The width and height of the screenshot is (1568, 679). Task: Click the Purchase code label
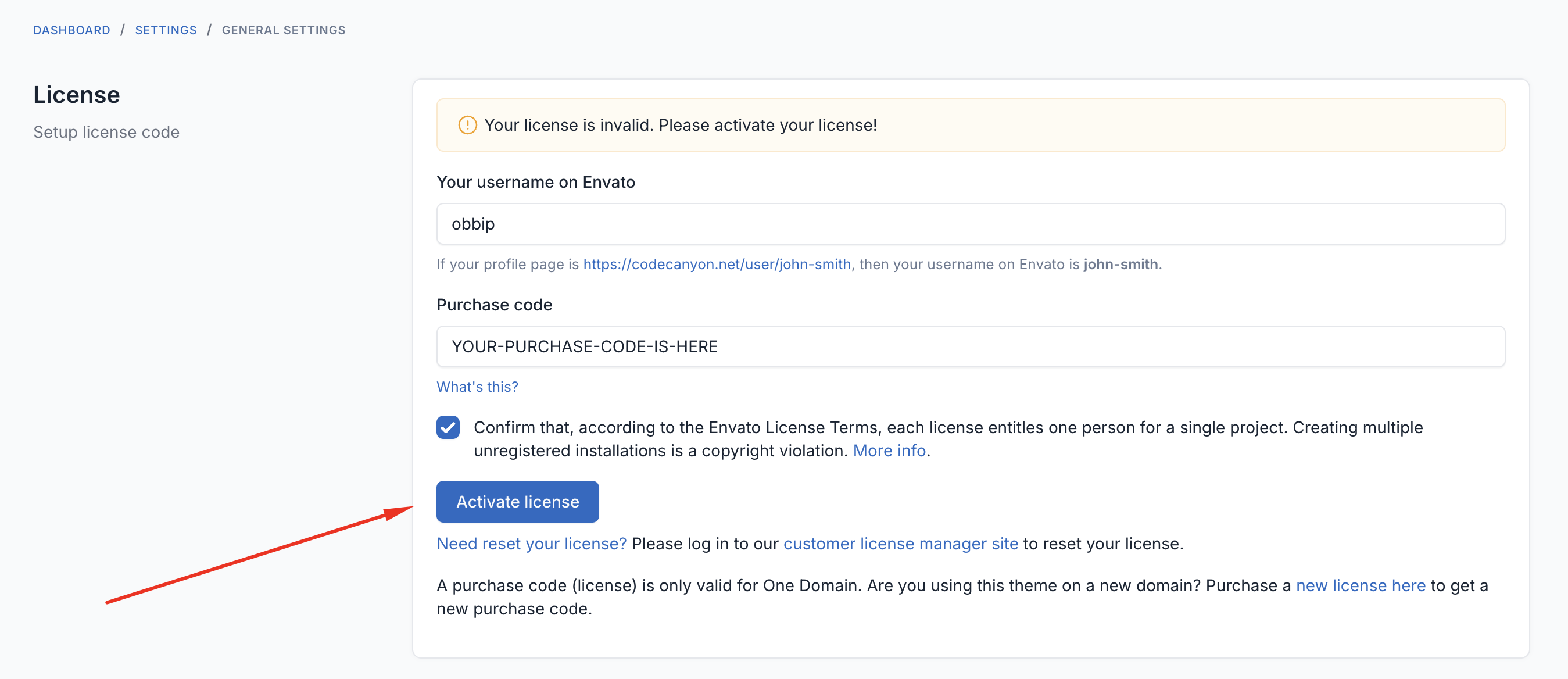click(494, 305)
